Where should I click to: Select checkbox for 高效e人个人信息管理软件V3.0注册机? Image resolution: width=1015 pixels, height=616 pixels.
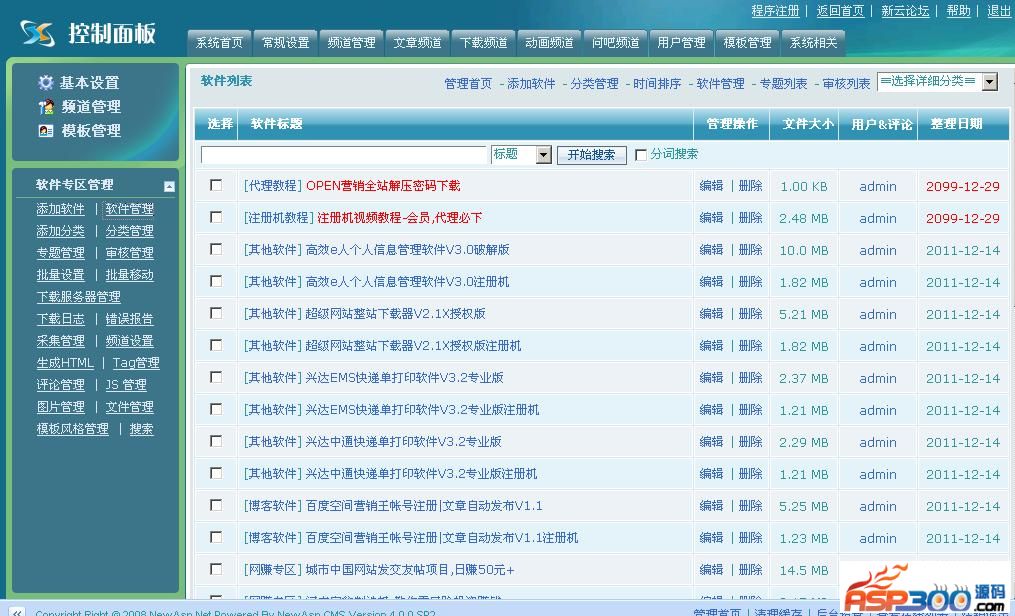[216, 281]
